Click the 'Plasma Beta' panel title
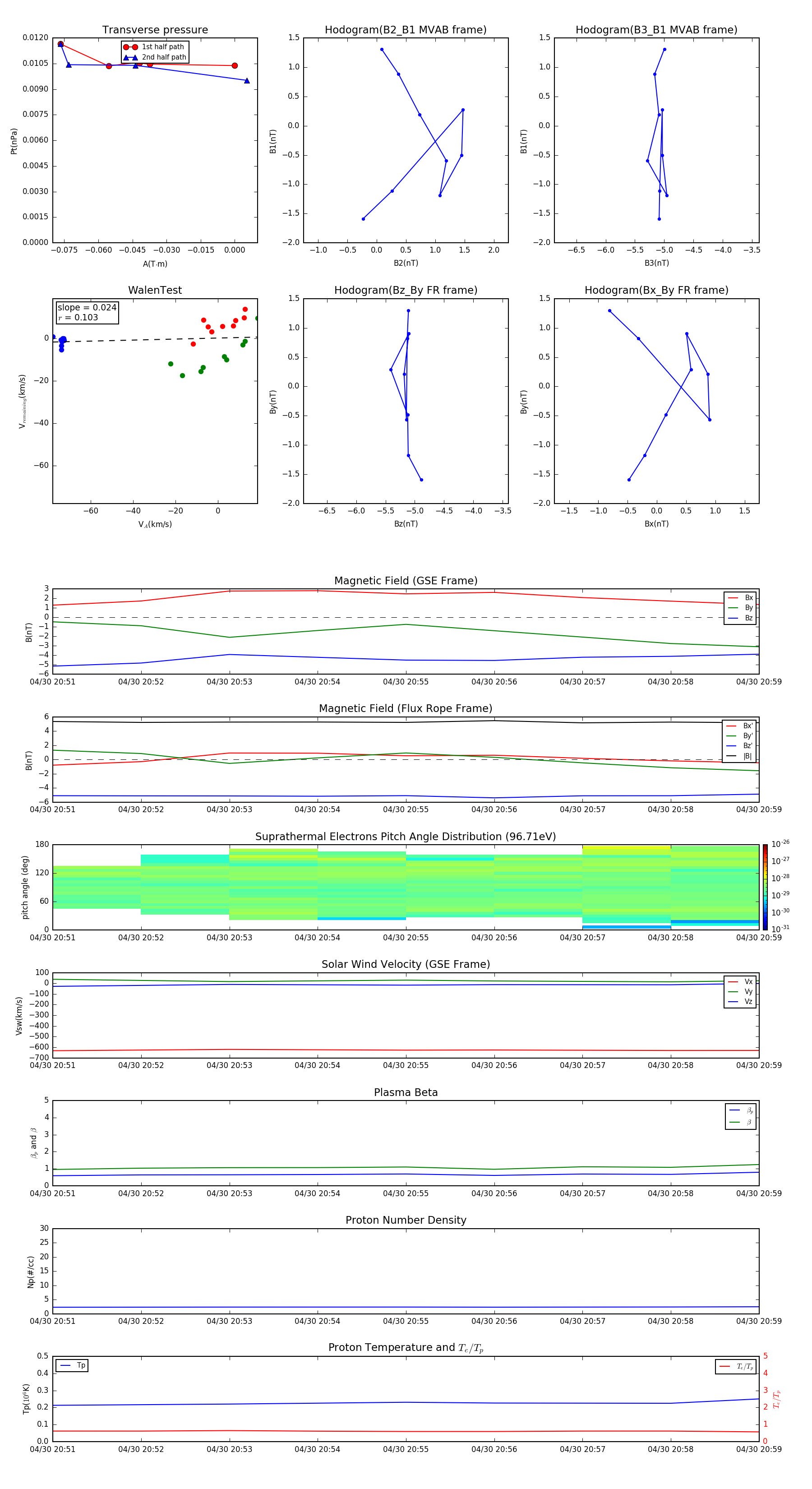 [406, 1092]
